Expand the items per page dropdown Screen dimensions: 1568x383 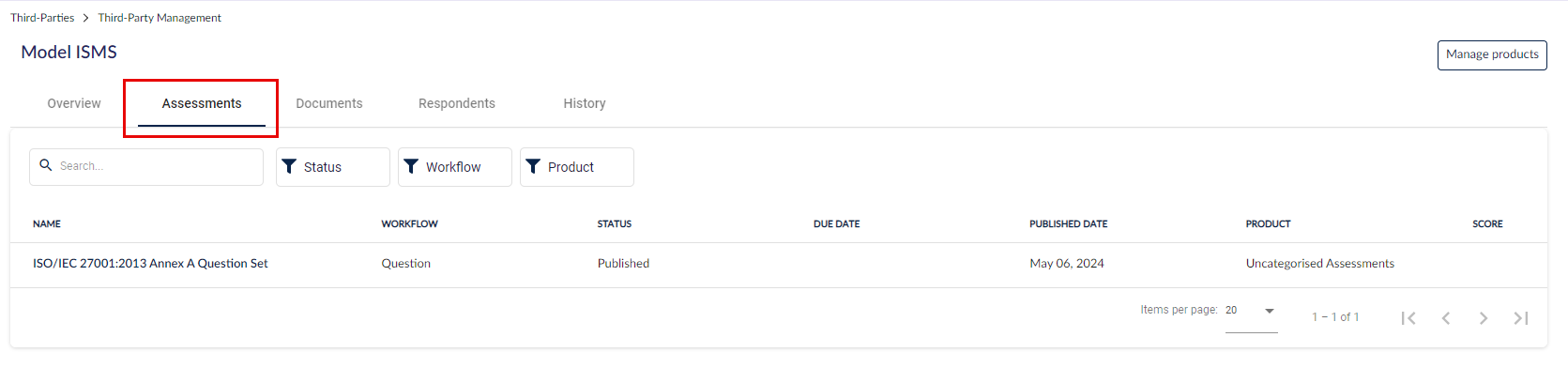(x=1252, y=311)
